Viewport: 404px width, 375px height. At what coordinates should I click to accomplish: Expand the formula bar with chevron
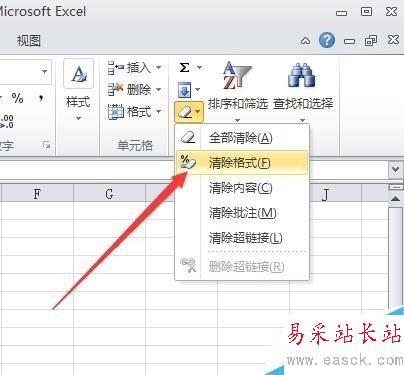pyautogui.click(x=395, y=169)
